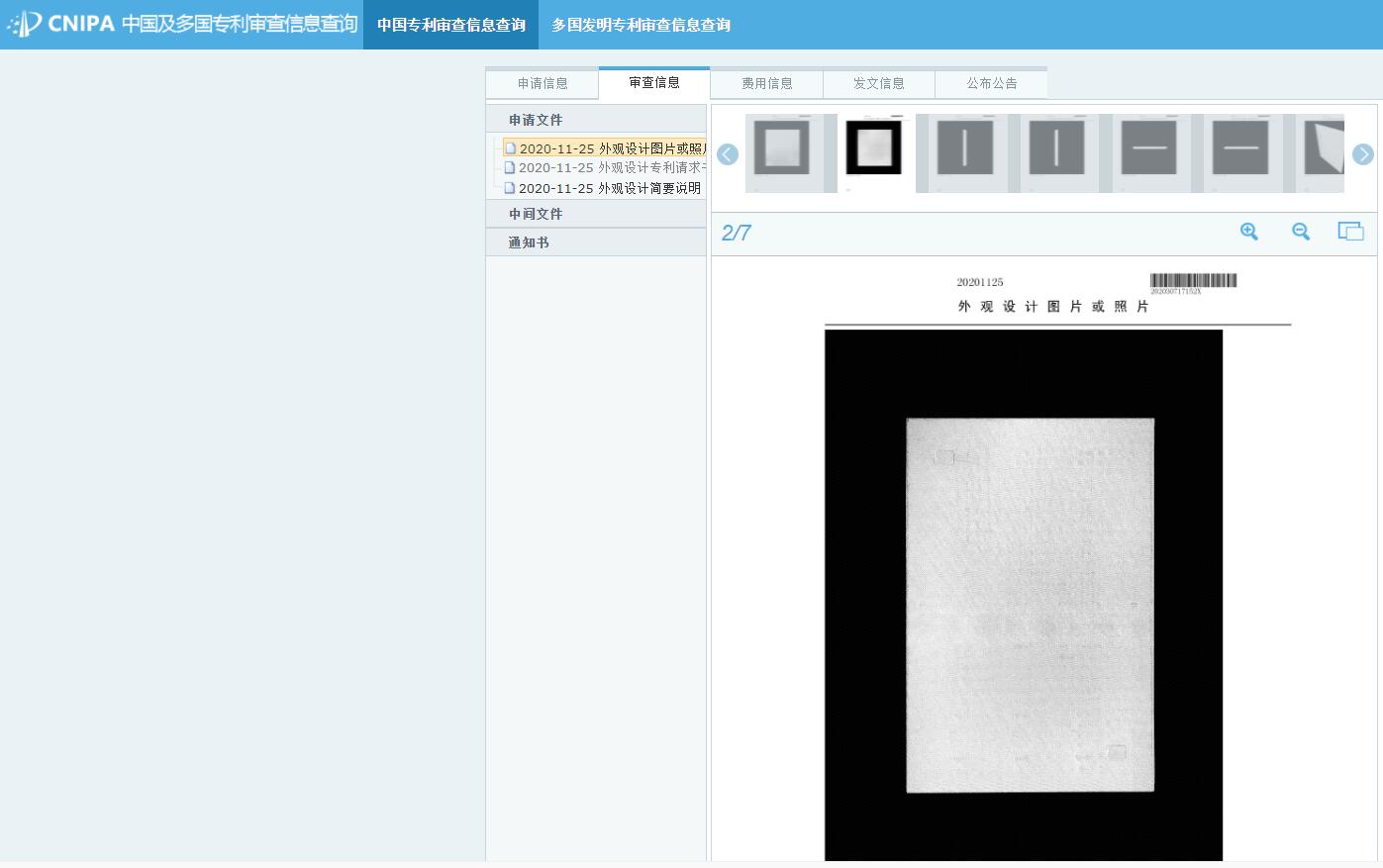The height and width of the screenshot is (868, 1383).
Task: Open the document in a new window icon
Action: click(x=1350, y=232)
